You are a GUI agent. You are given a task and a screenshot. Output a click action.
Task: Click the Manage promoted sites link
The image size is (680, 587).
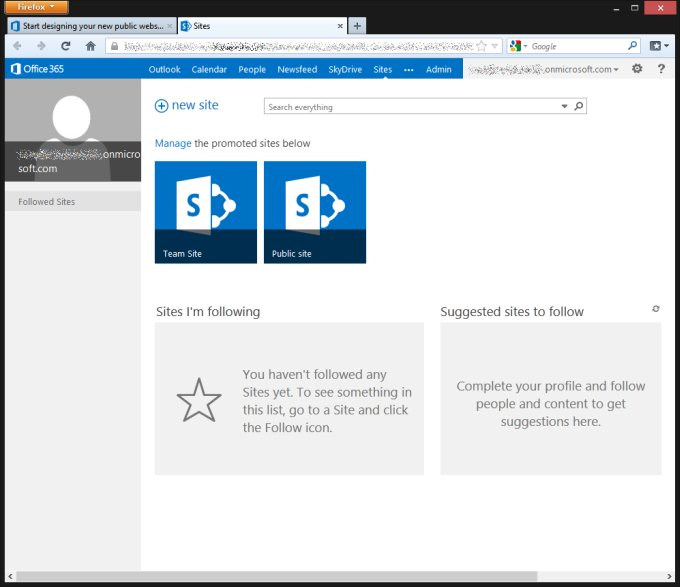[x=172, y=143]
